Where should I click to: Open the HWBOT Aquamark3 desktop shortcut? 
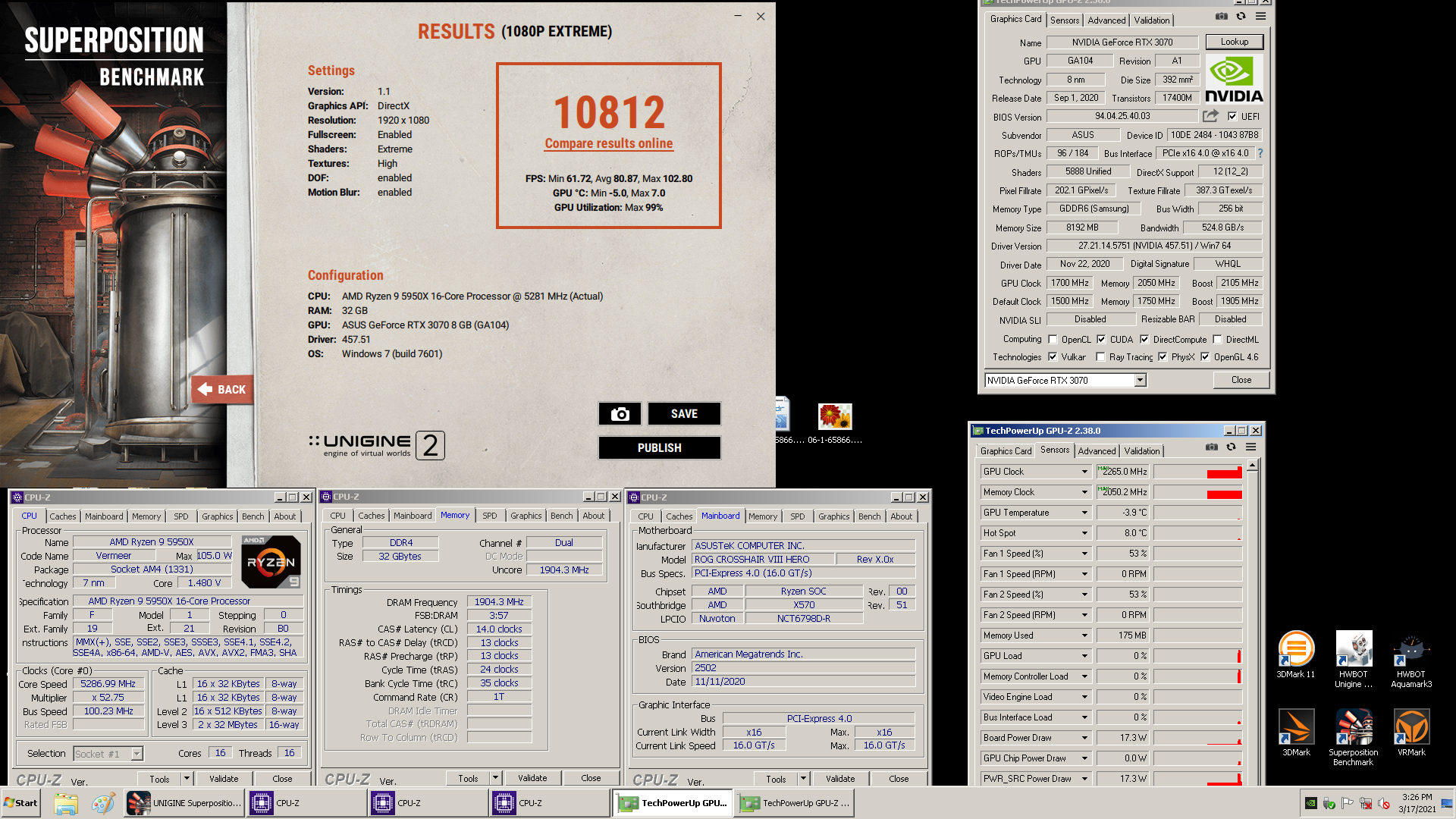coord(1411,659)
